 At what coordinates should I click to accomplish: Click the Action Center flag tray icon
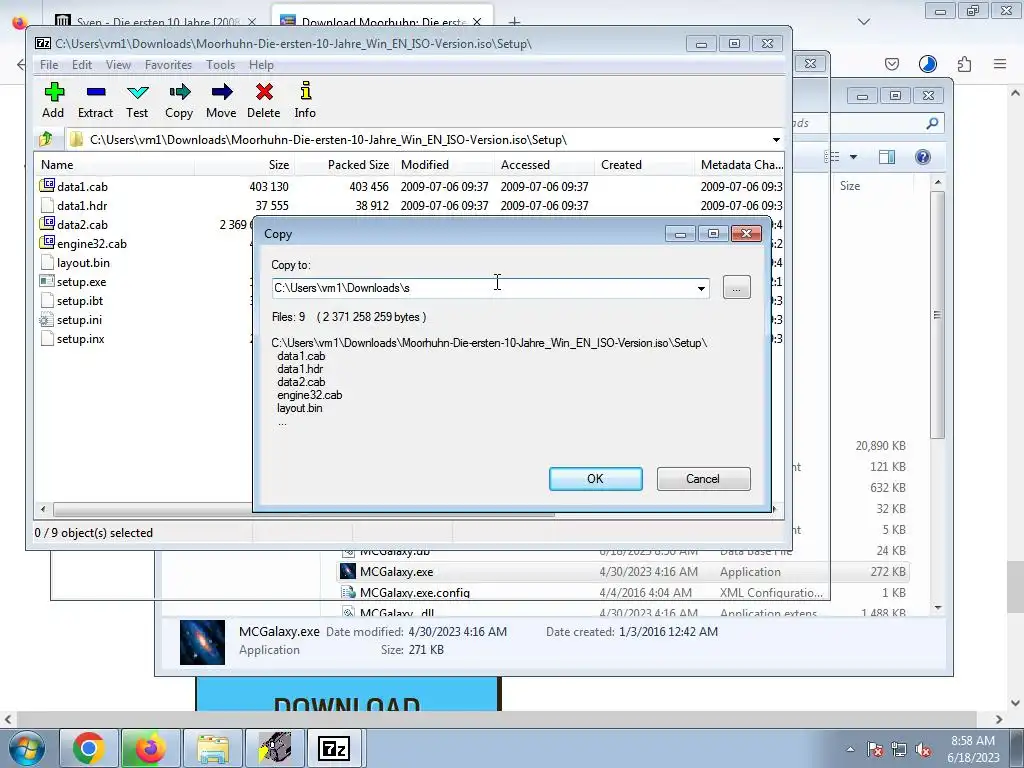tap(875, 750)
